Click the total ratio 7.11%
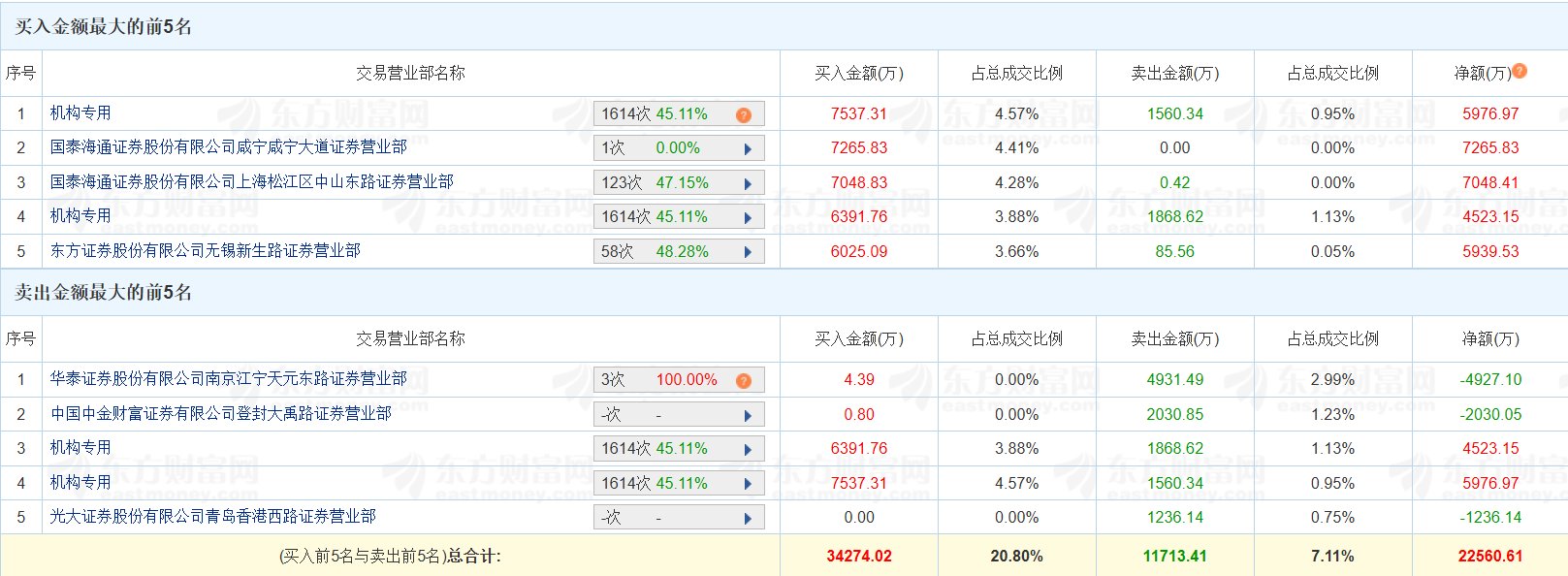1568x576 pixels. 1333,556
